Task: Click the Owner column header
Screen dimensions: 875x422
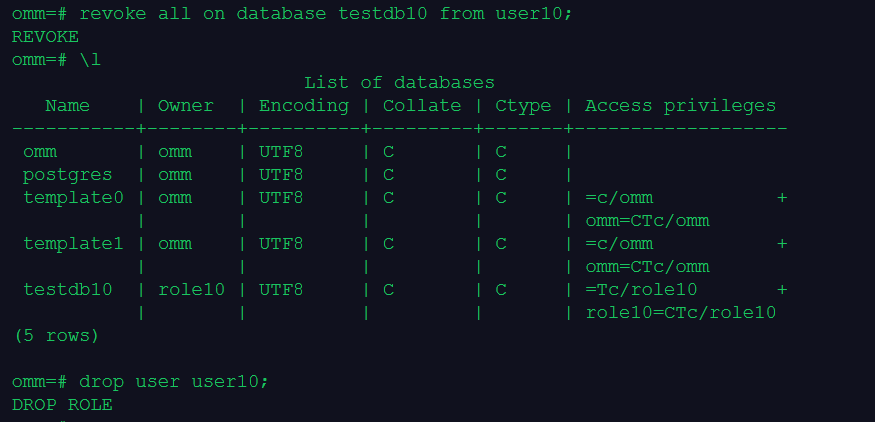Action: tap(186, 106)
